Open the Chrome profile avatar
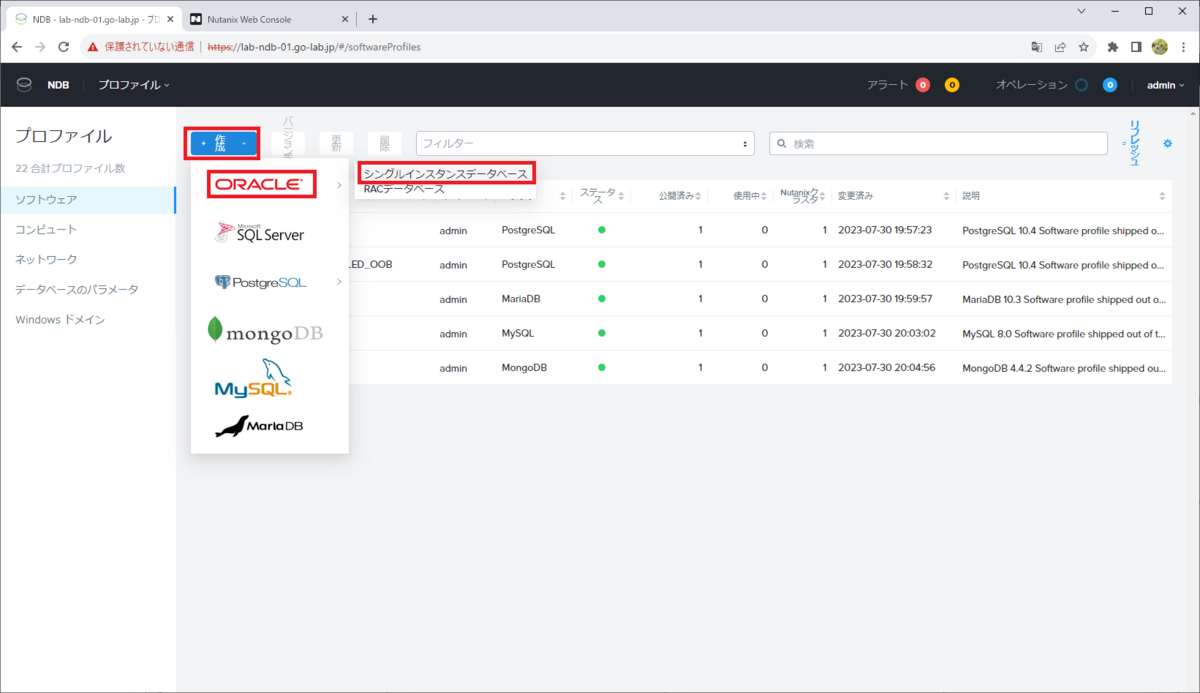The image size is (1200, 693). click(1160, 47)
